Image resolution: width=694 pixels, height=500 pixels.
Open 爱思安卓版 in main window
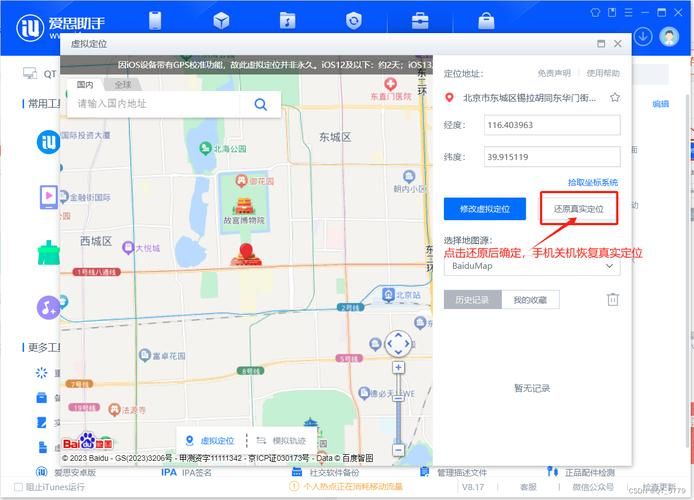66,472
